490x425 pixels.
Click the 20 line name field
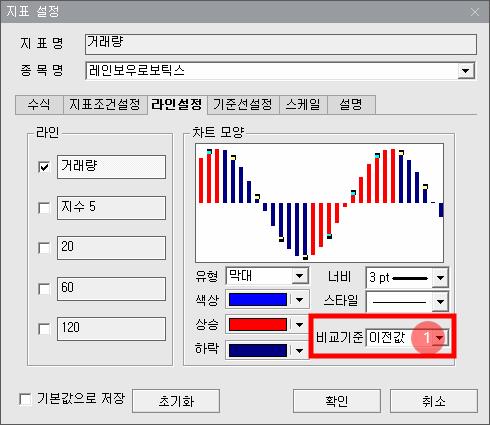[x=111, y=248]
